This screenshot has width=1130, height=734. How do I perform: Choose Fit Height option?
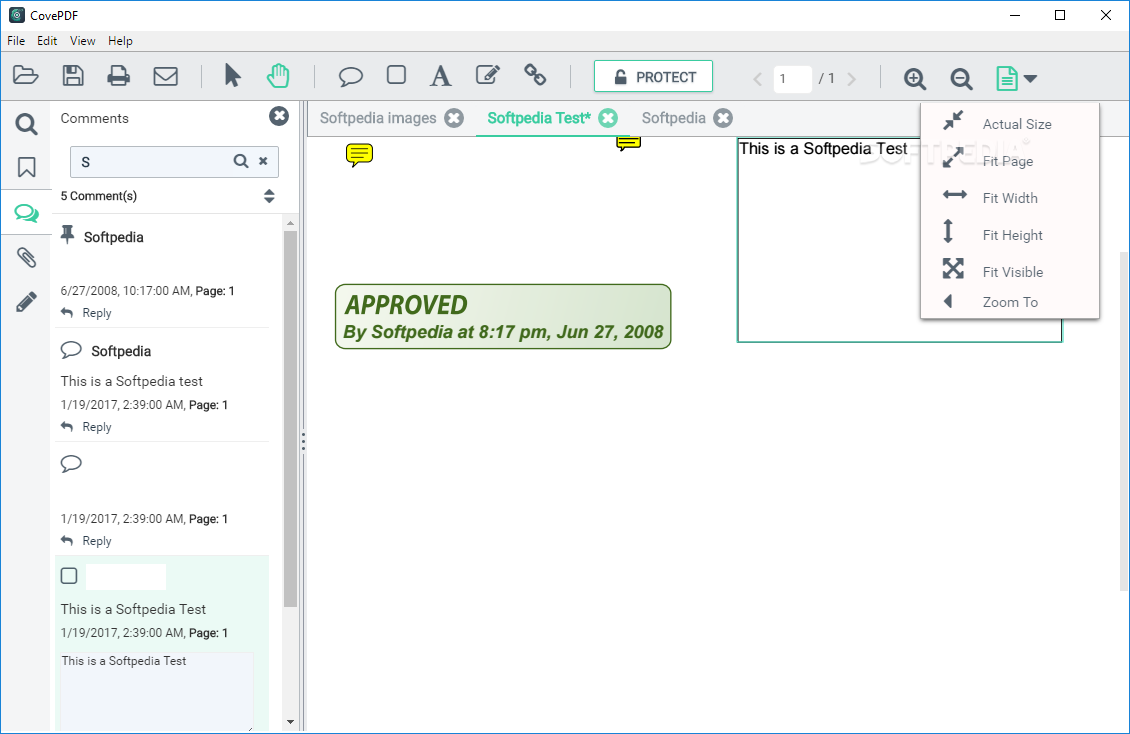tap(1010, 235)
